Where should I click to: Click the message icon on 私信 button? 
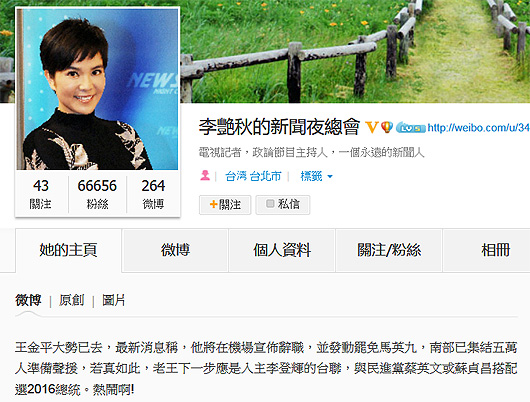pyautogui.click(x=270, y=204)
